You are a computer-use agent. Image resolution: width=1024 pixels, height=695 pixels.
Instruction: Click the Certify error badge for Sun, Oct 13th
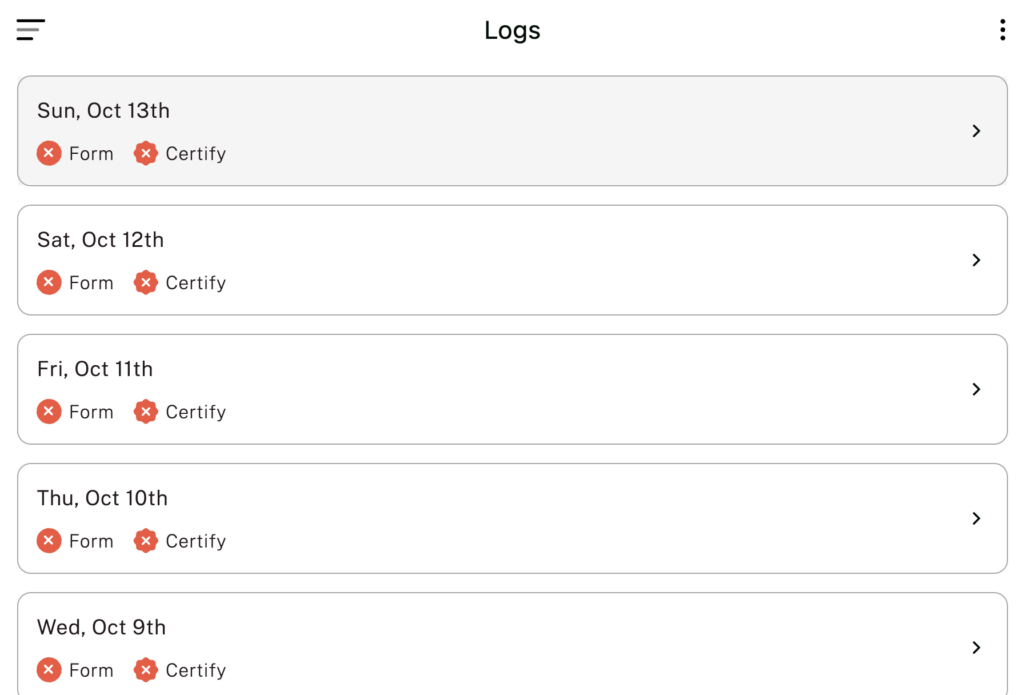[x=146, y=153]
